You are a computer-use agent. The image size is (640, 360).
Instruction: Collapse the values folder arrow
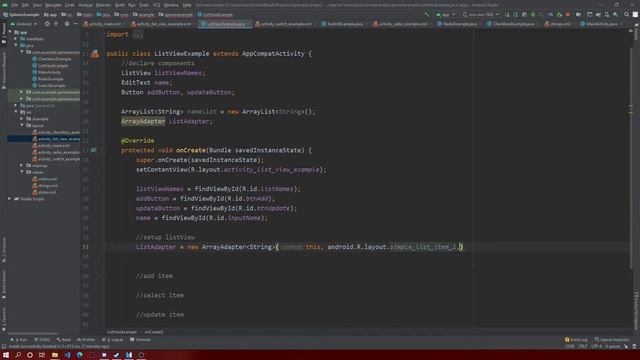pos(22,172)
